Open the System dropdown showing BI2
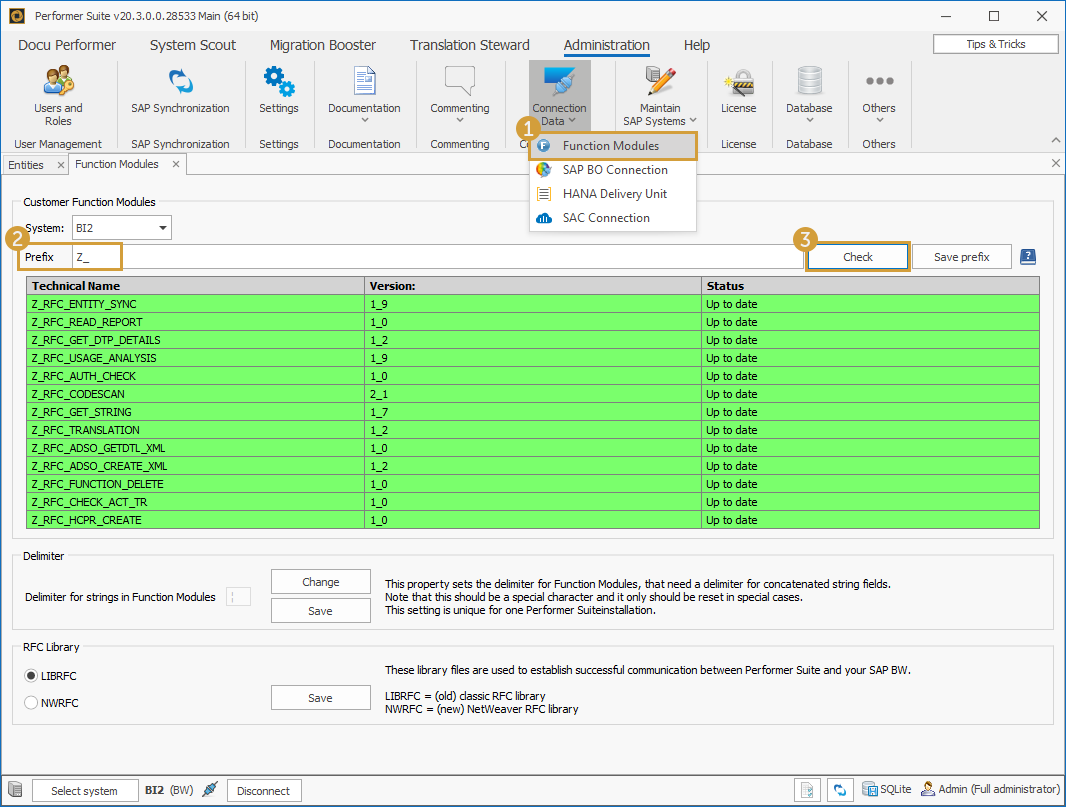 (x=121, y=227)
